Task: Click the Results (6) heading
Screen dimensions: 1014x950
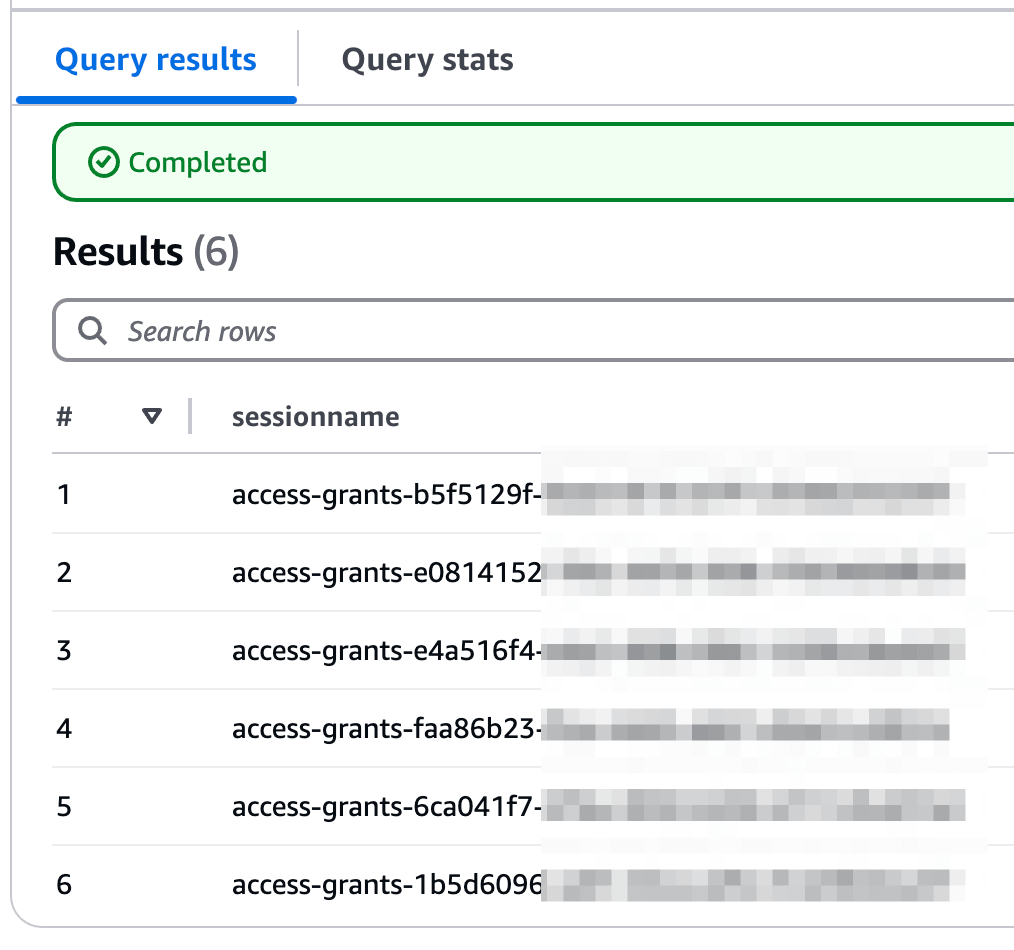Action: tap(146, 252)
